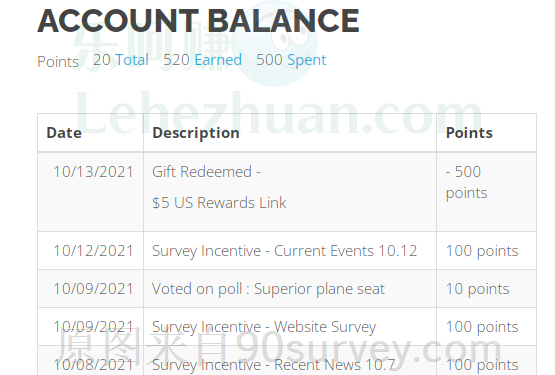Select the 100 points cell for Current Events
The image size is (555, 375).
click(482, 251)
